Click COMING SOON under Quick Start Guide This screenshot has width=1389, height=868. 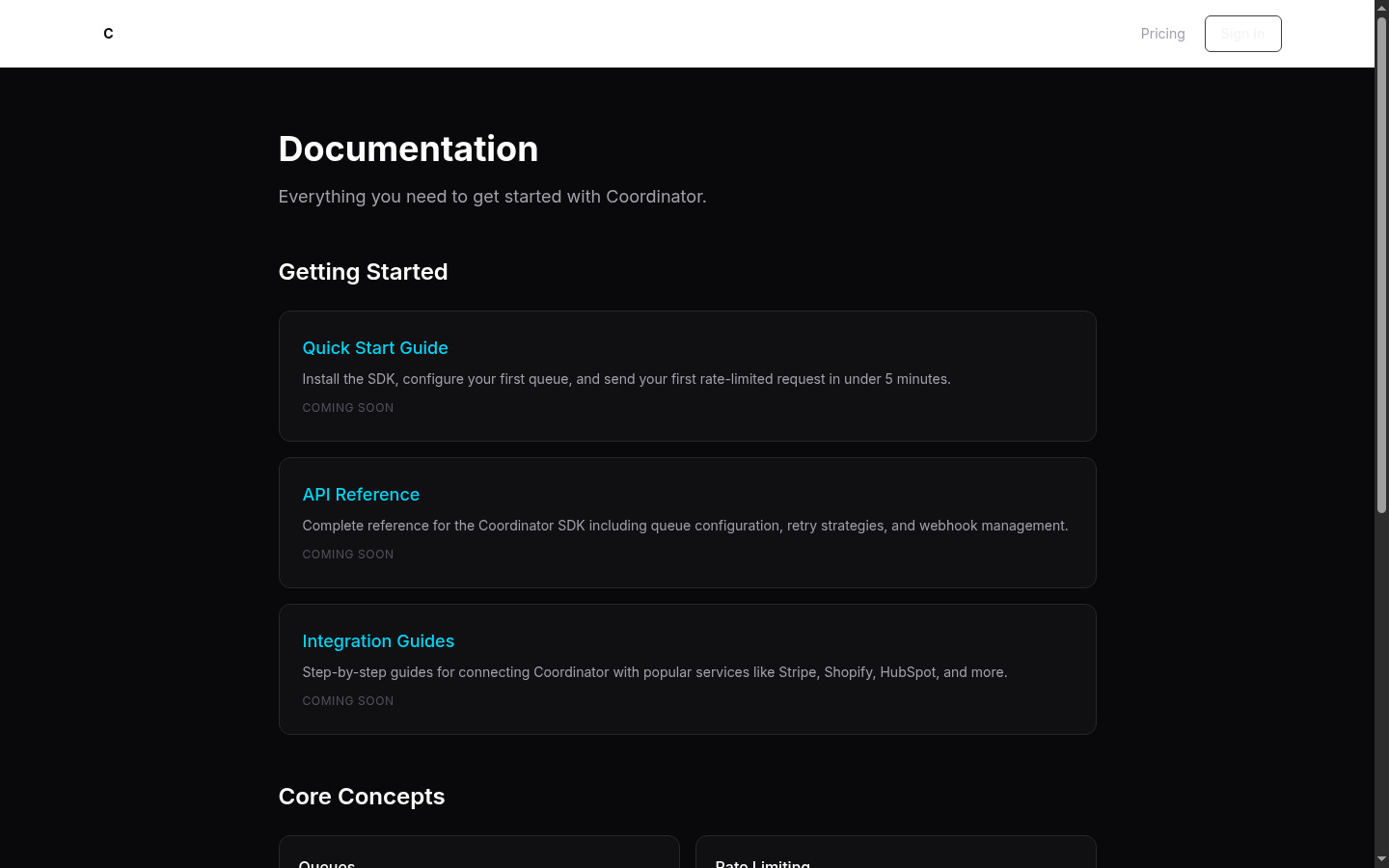click(x=348, y=408)
